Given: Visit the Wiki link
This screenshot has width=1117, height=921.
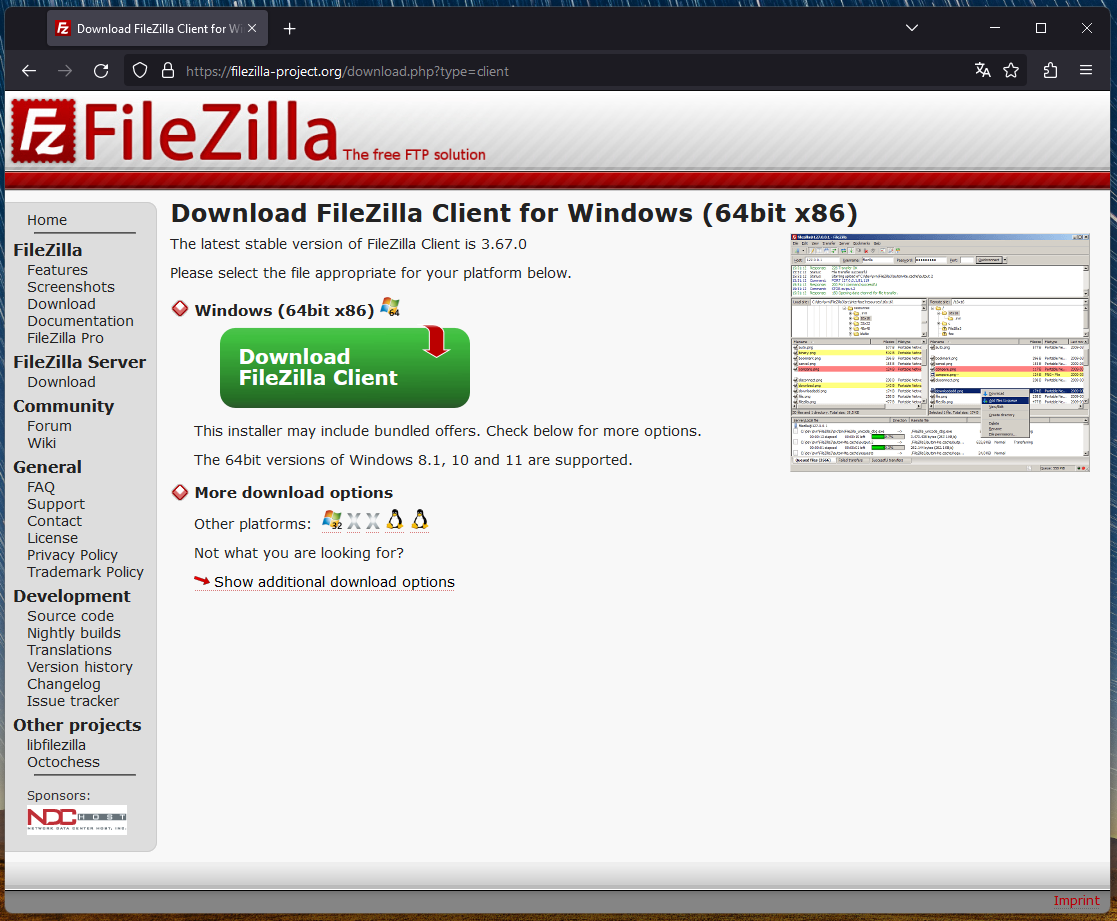Looking at the screenshot, I should point(41,443).
